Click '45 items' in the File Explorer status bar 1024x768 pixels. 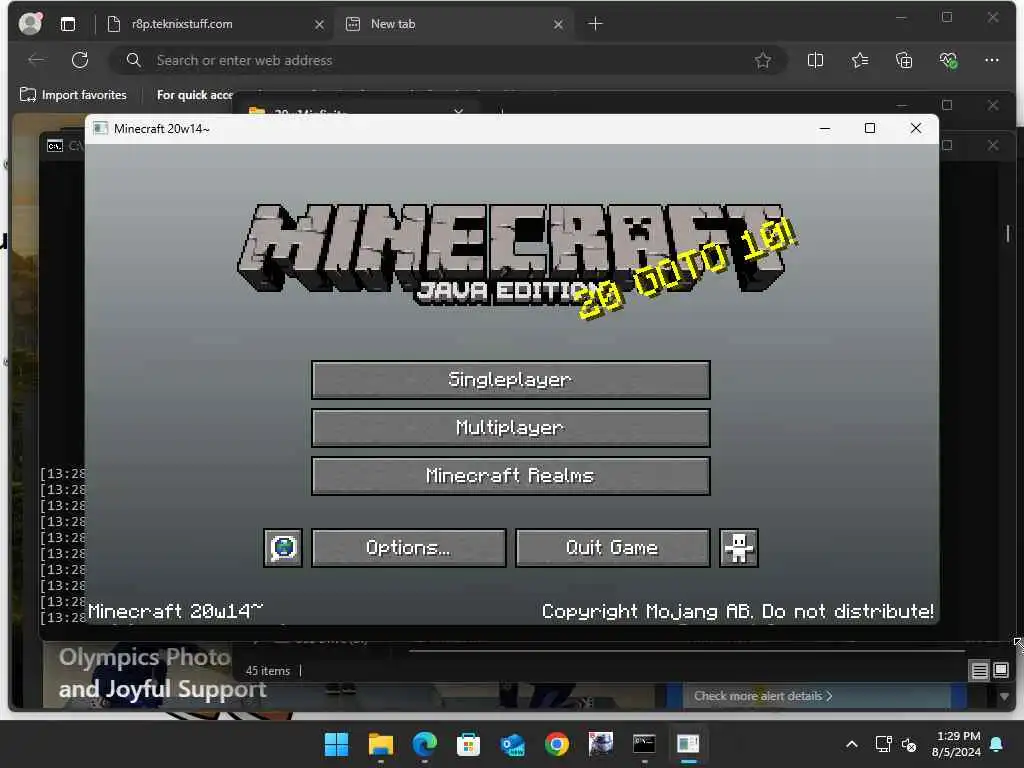[267, 671]
